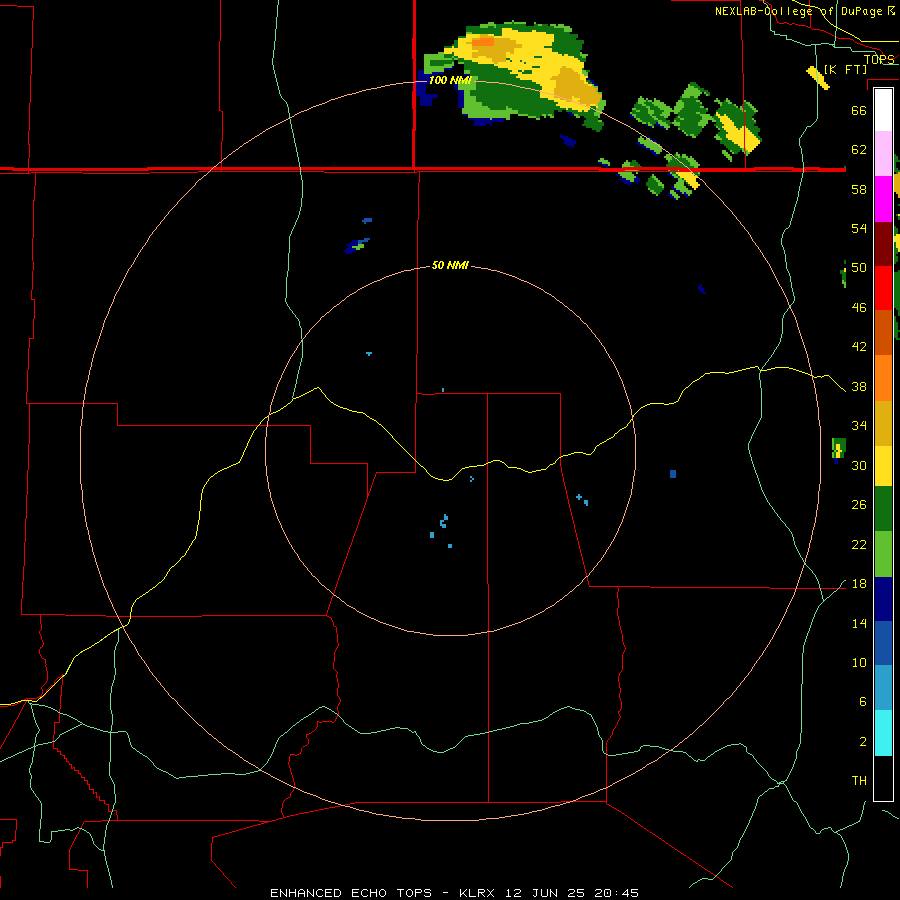Image resolution: width=900 pixels, height=900 pixels.
Task: Click the [K FT] units label
Action: click(845, 69)
